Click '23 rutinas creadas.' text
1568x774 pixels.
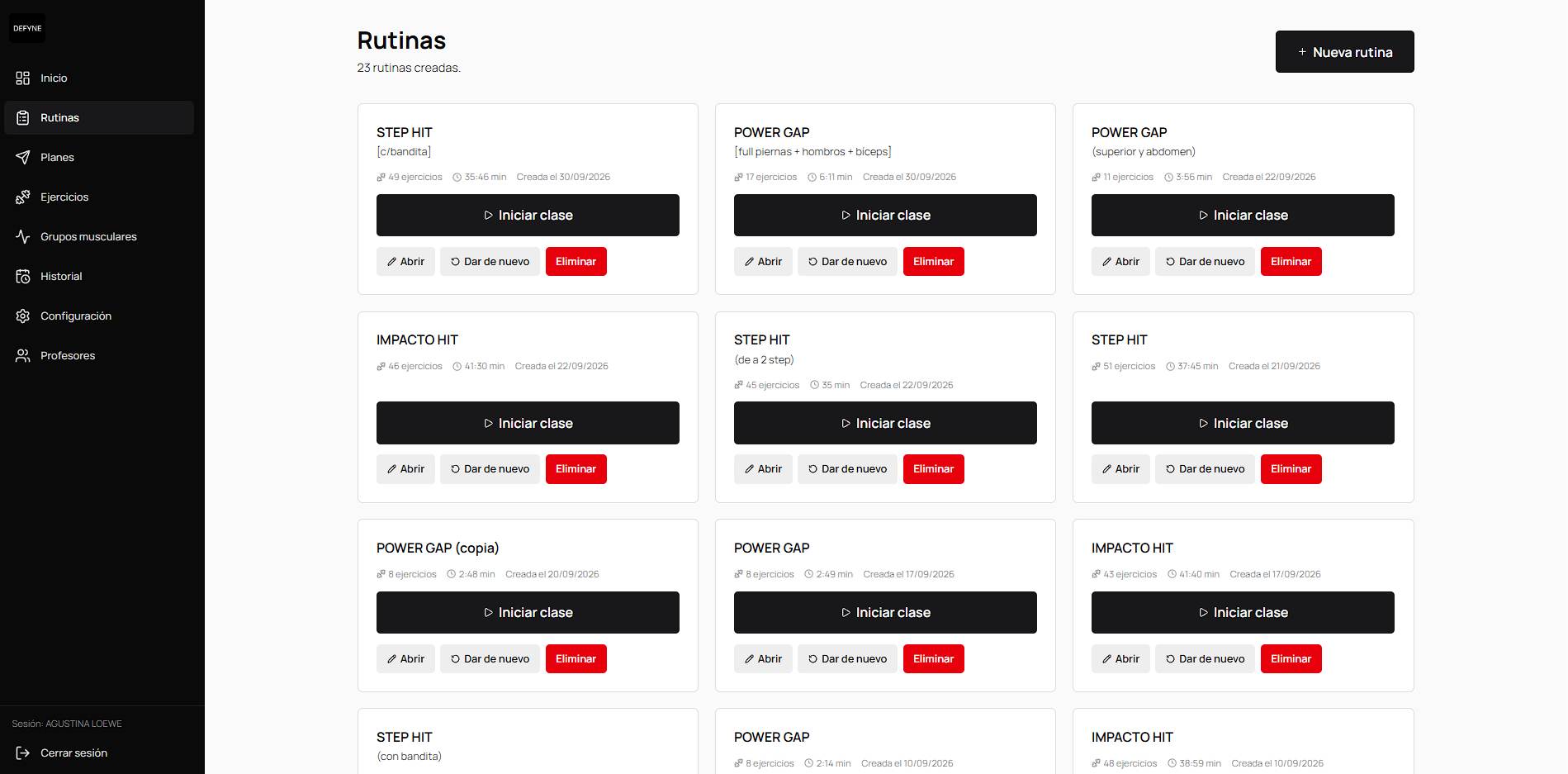point(409,68)
